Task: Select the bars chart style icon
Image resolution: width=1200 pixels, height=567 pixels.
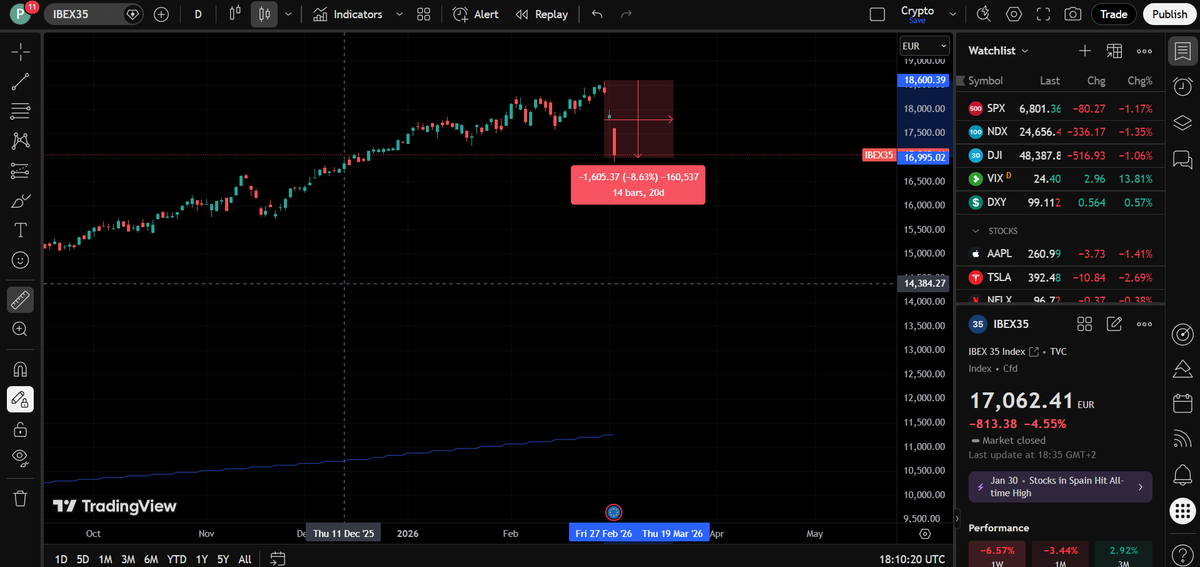Action: coord(235,14)
